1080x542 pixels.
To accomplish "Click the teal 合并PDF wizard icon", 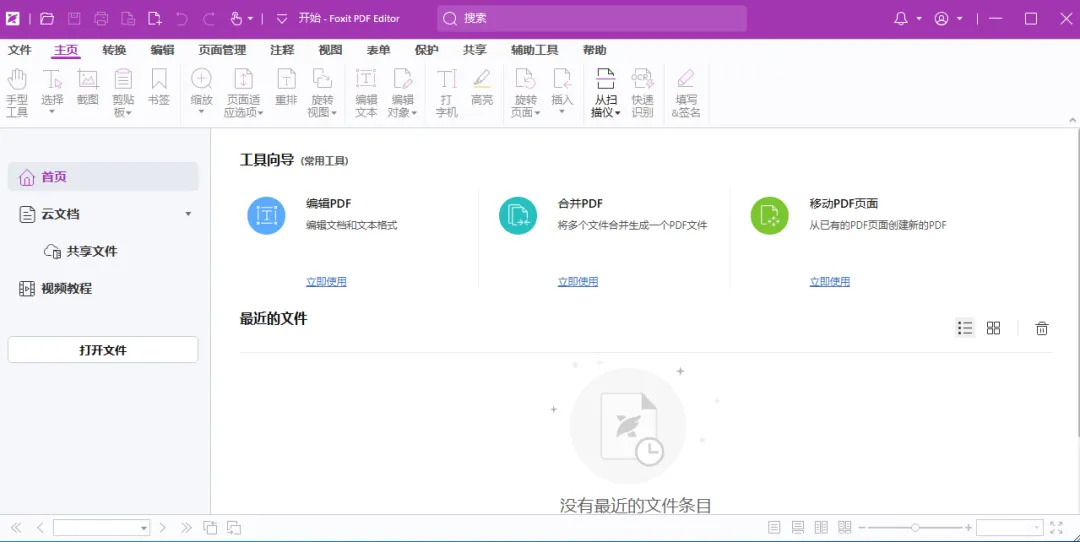I will point(518,216).
